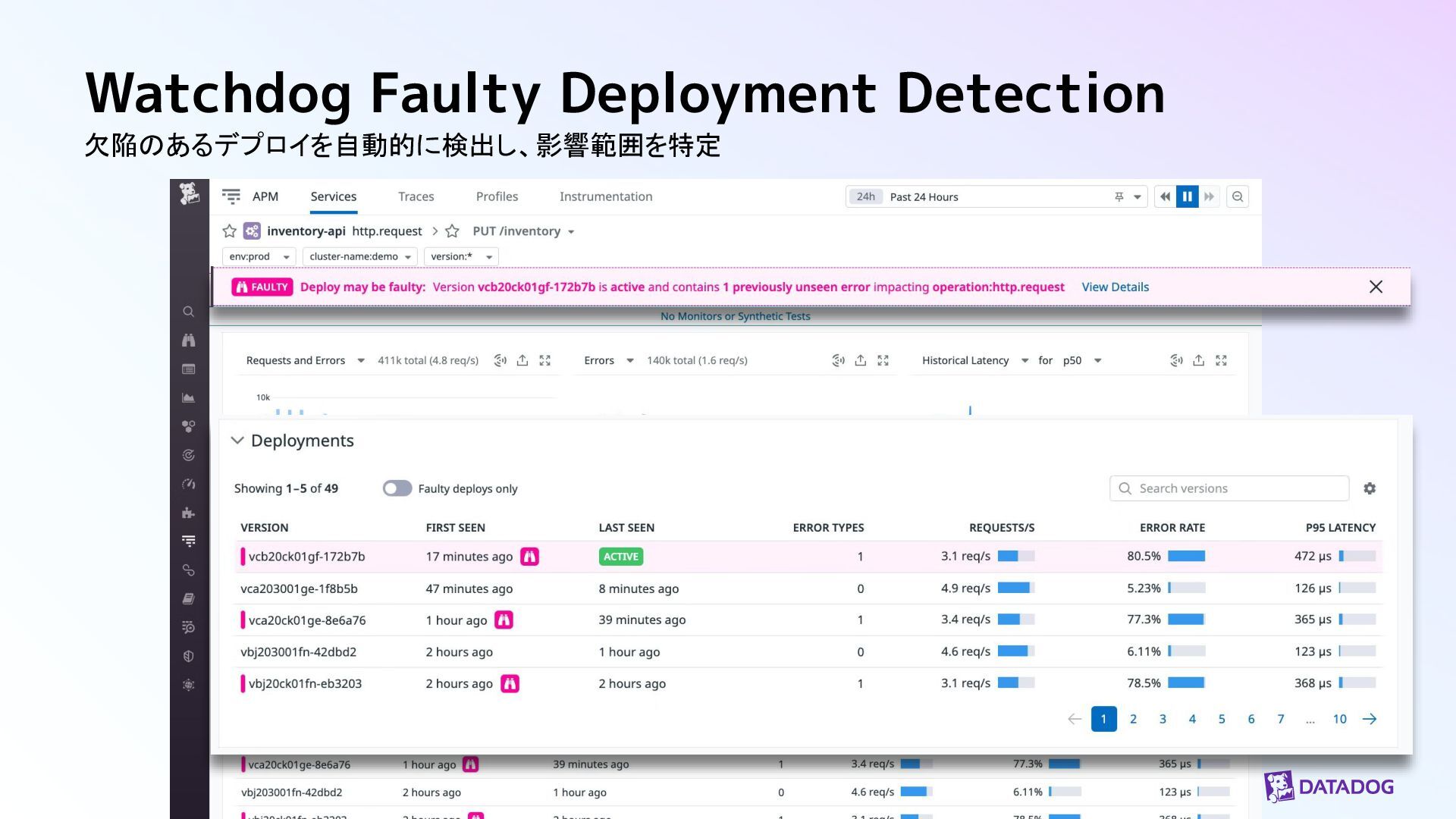Step time range backward
Viewport: 1456px width, 819px height.
[x=1165, y=196]
